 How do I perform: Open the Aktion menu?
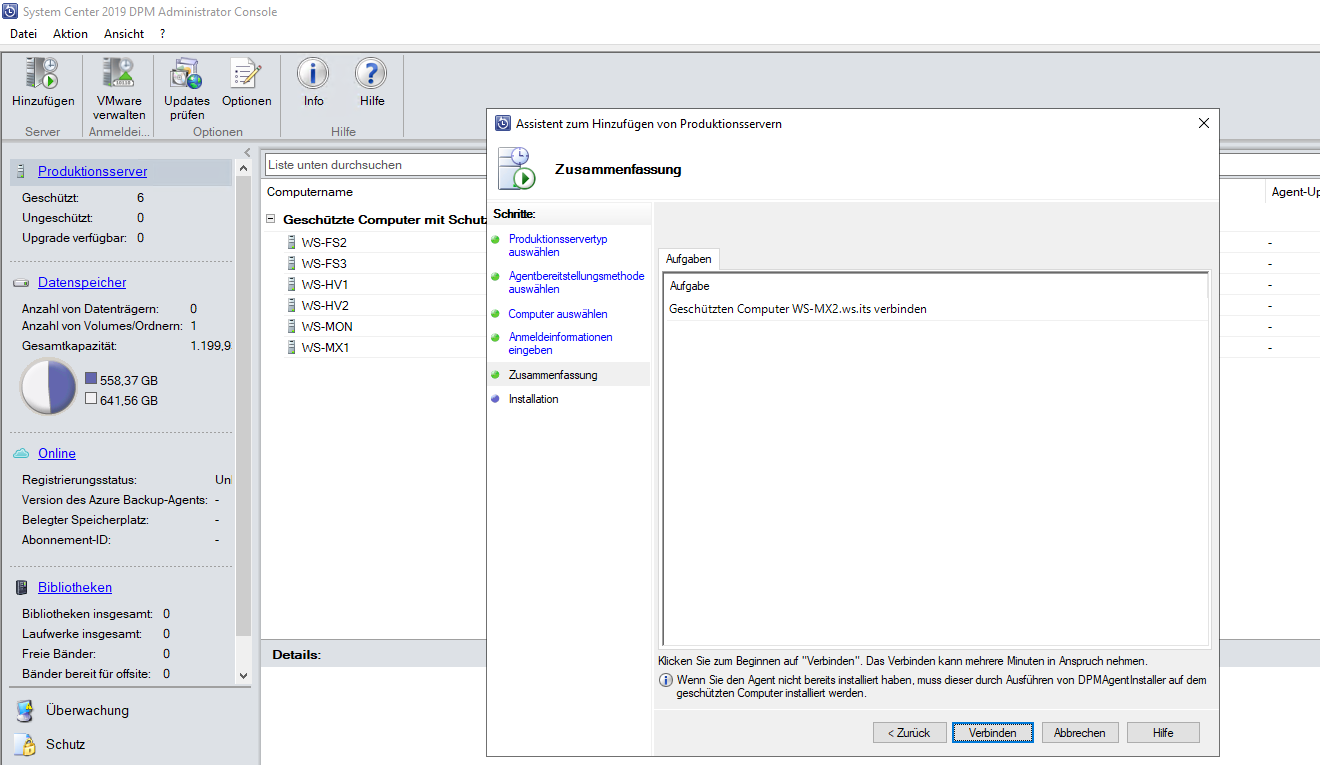(x=71, y=34)
